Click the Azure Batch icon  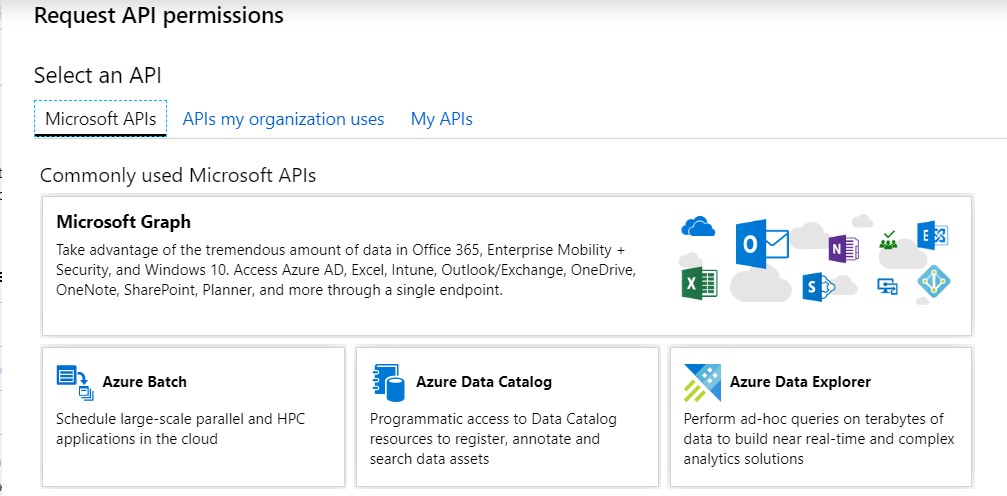(x=75, y=382)
